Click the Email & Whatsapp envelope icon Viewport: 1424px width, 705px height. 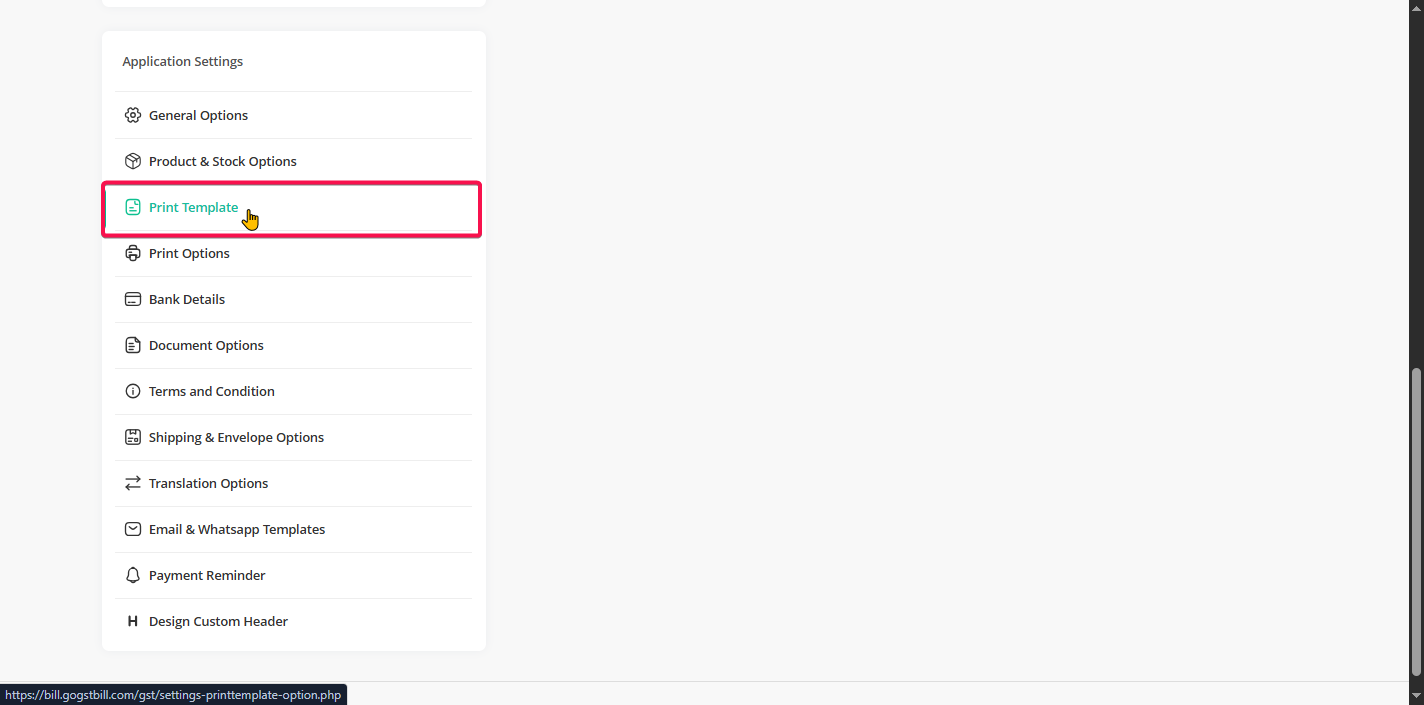[x=132, y=529]
